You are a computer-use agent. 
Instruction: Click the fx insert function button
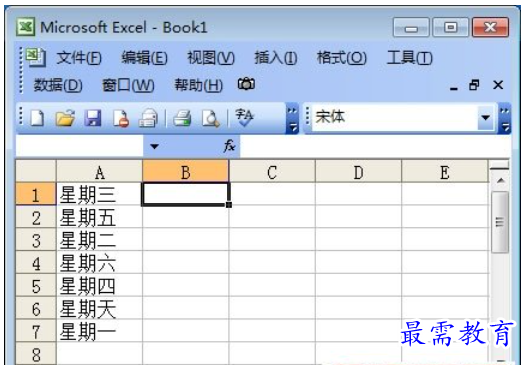click(x=229, y=146)
